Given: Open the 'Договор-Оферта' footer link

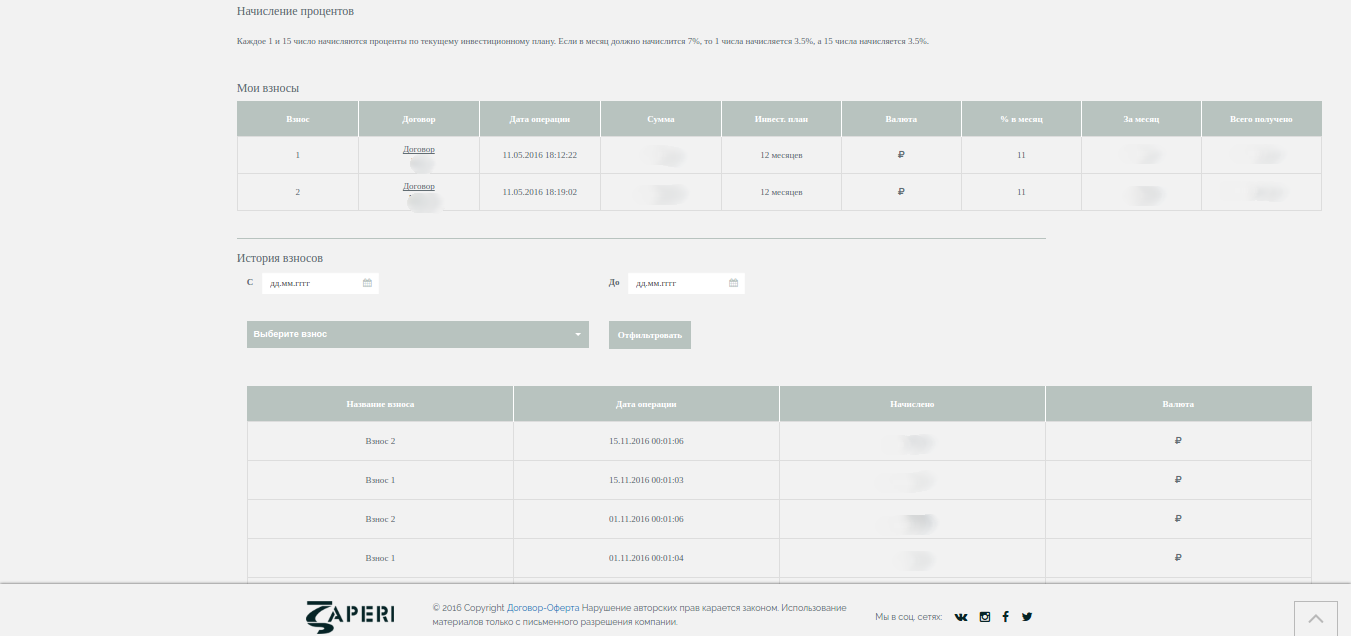Looking at the screenshot, I should 543,608.
